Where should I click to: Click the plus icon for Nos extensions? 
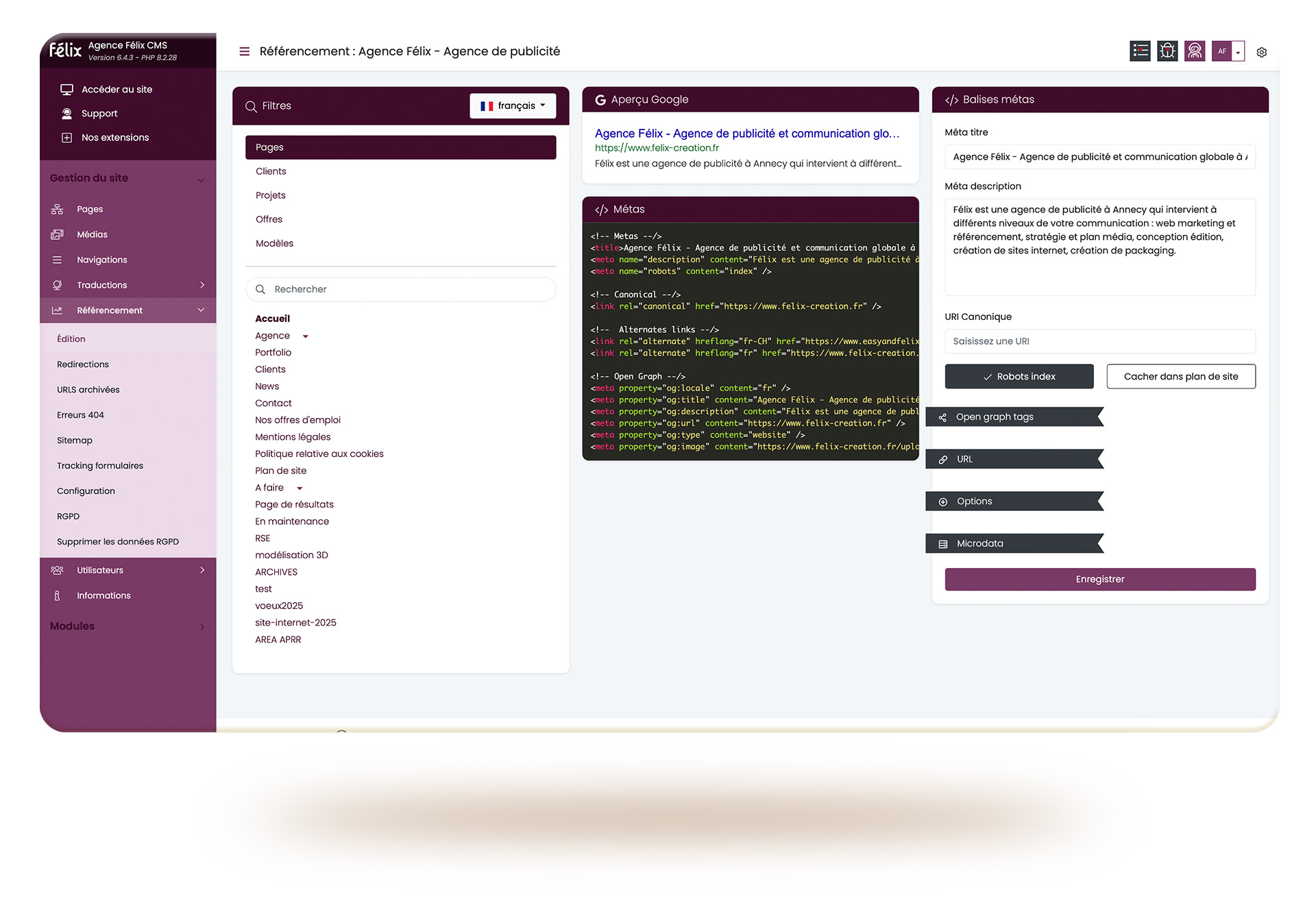[66, 138]
